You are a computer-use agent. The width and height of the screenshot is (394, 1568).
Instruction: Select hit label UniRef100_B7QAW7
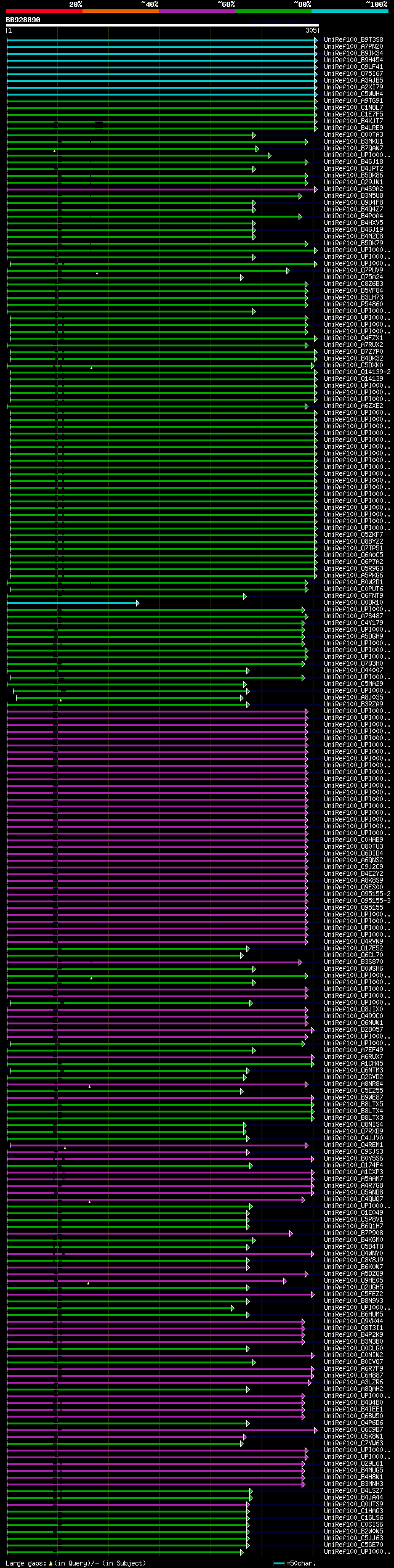pyautogui.click(x=353, y=149)
